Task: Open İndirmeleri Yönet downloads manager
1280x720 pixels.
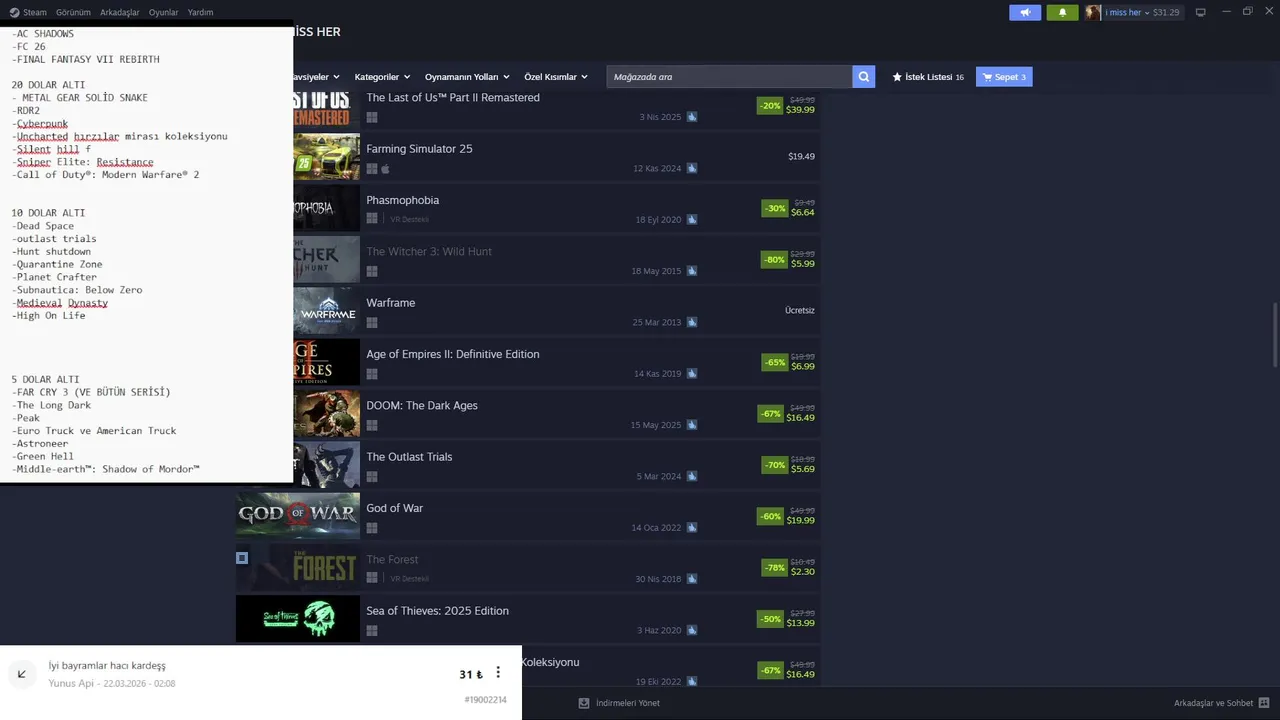Action: point(619,703)
